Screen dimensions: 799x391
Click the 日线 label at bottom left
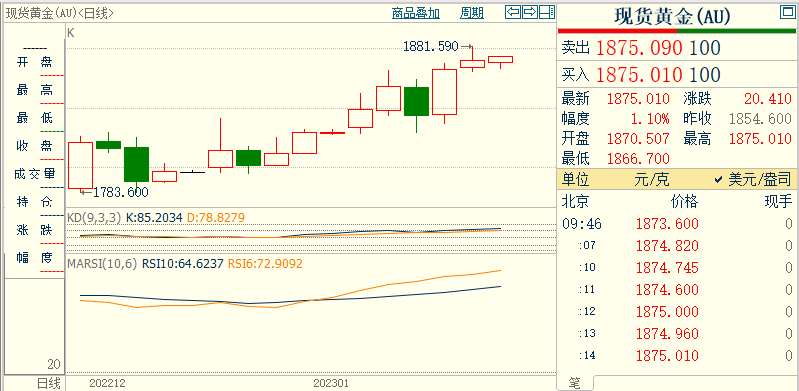pyautogui.click(x=48, y=383)
